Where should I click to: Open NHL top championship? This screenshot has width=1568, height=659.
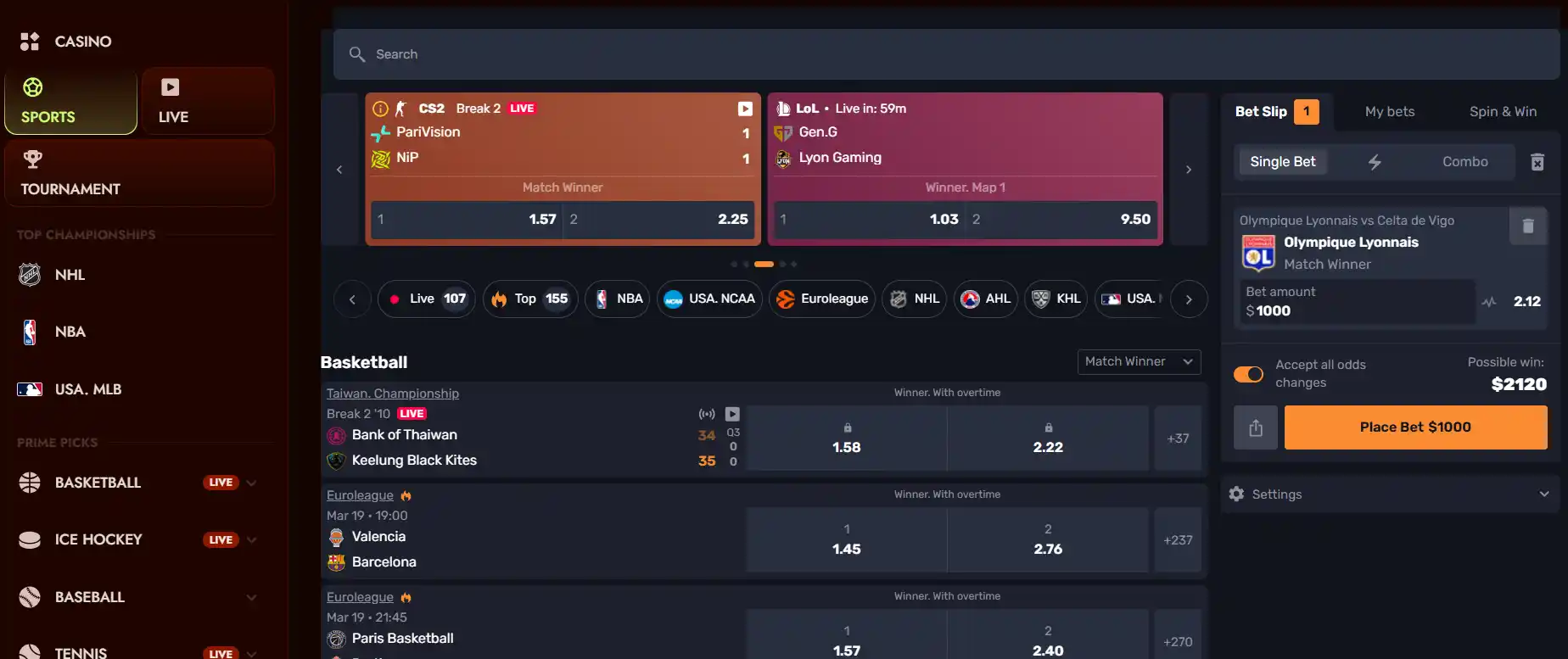(70, 275)
